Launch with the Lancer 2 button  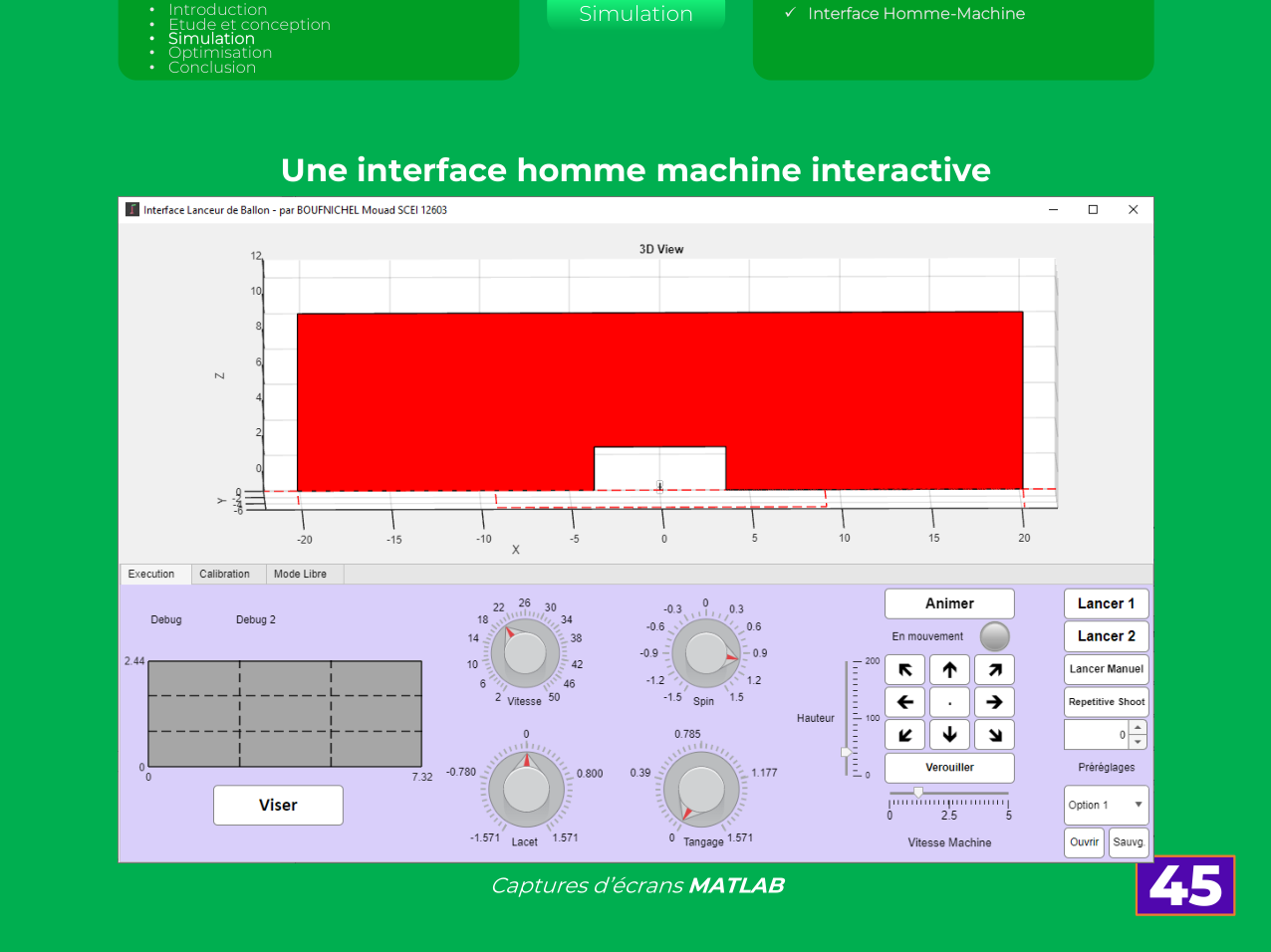tap(1106, 636)
